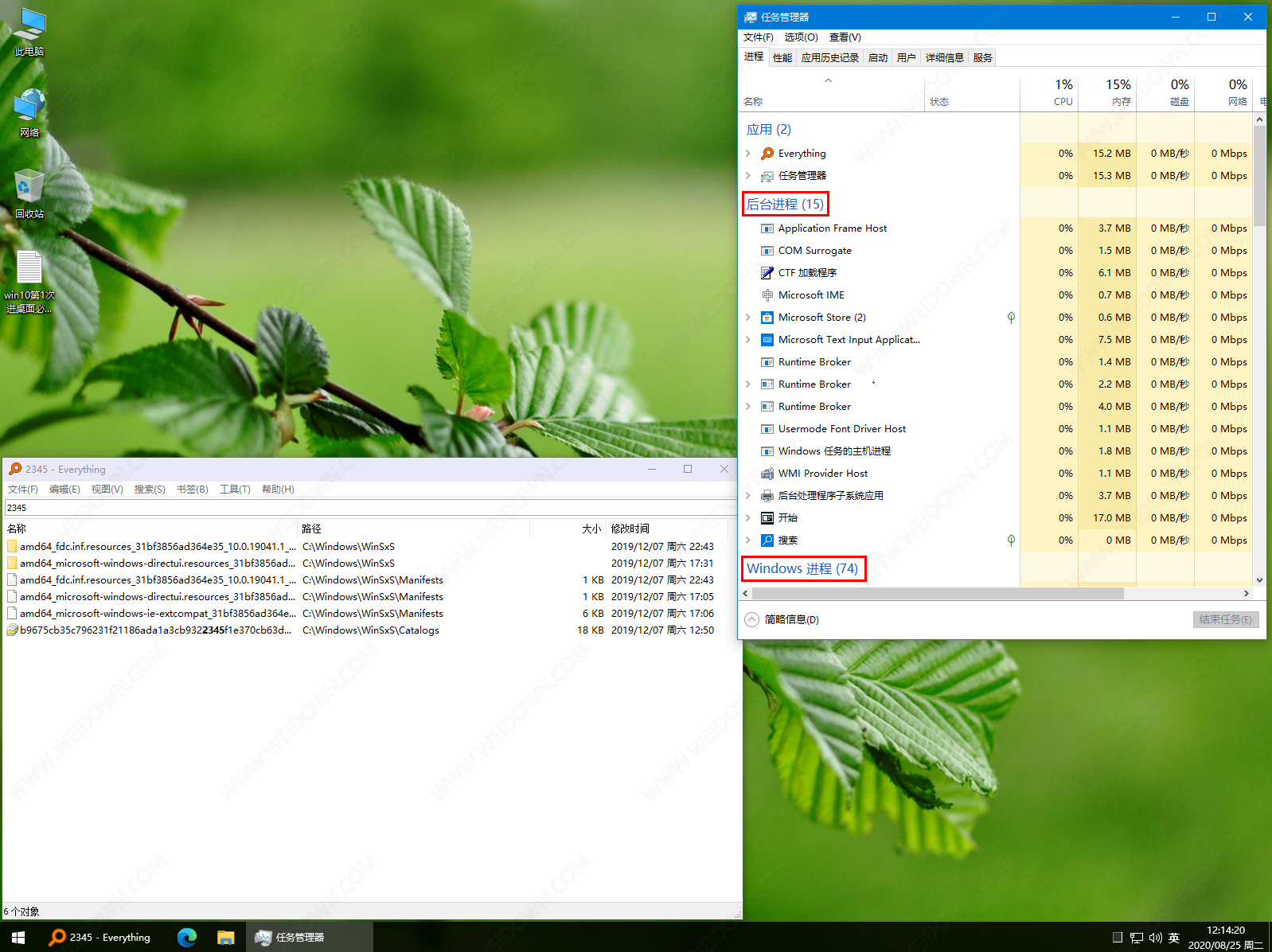1272x952 pixels.
Task: Sort Everything results by 修改时间 column
Action: click(x=667, y=529)
